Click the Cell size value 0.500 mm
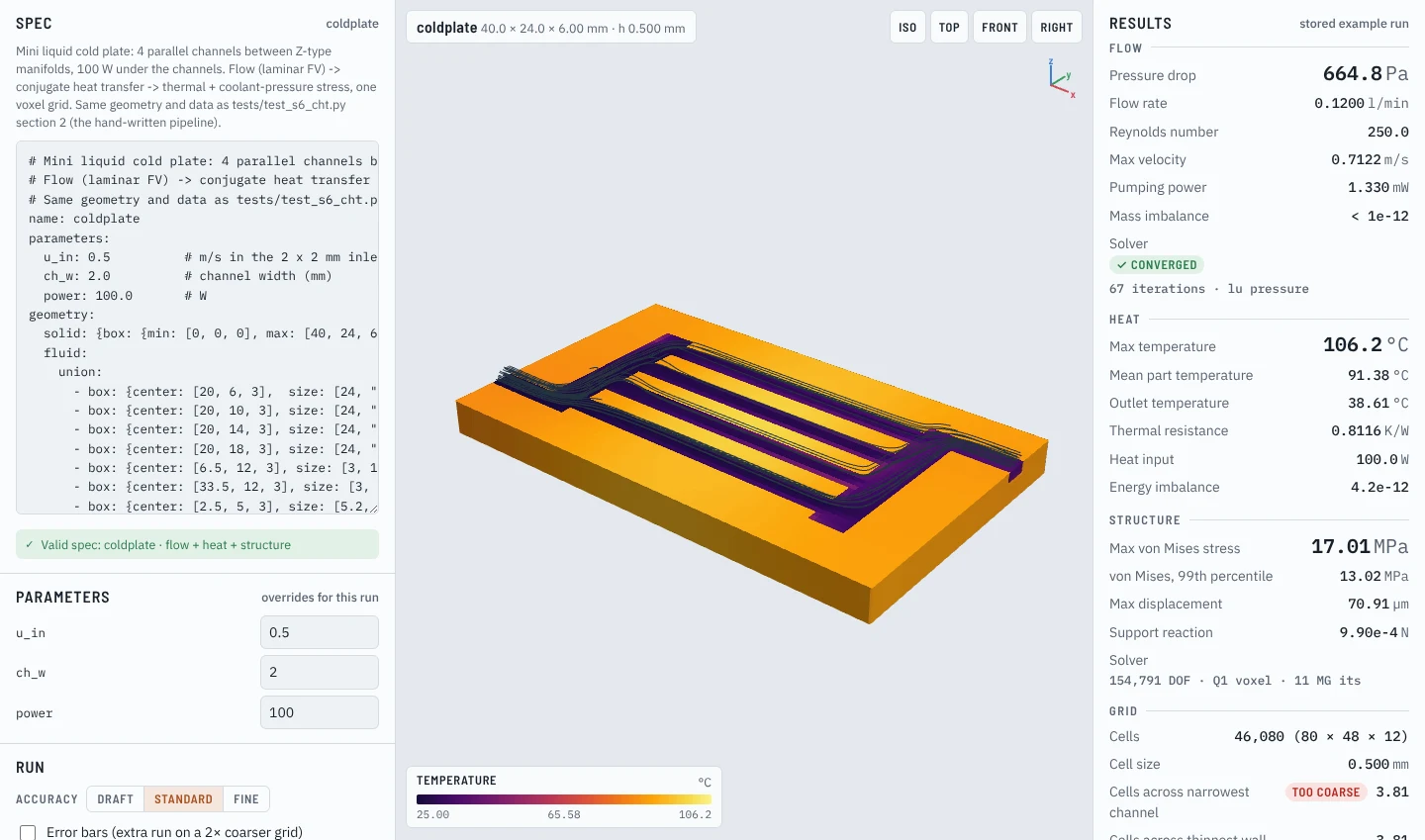Image resolution: width=1425 pixels, height=840 pixels. click(x=1377, y=765)
